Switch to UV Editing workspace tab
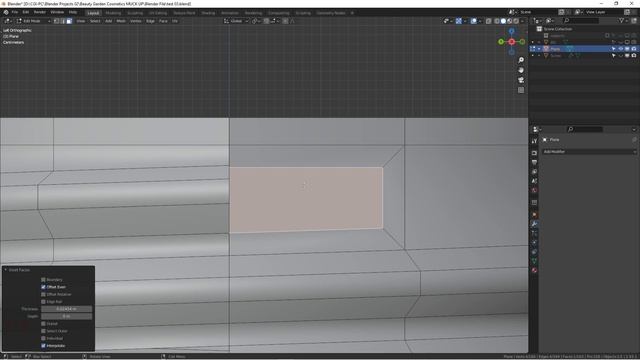Screen dimensions: 640x360 (158, 13)
